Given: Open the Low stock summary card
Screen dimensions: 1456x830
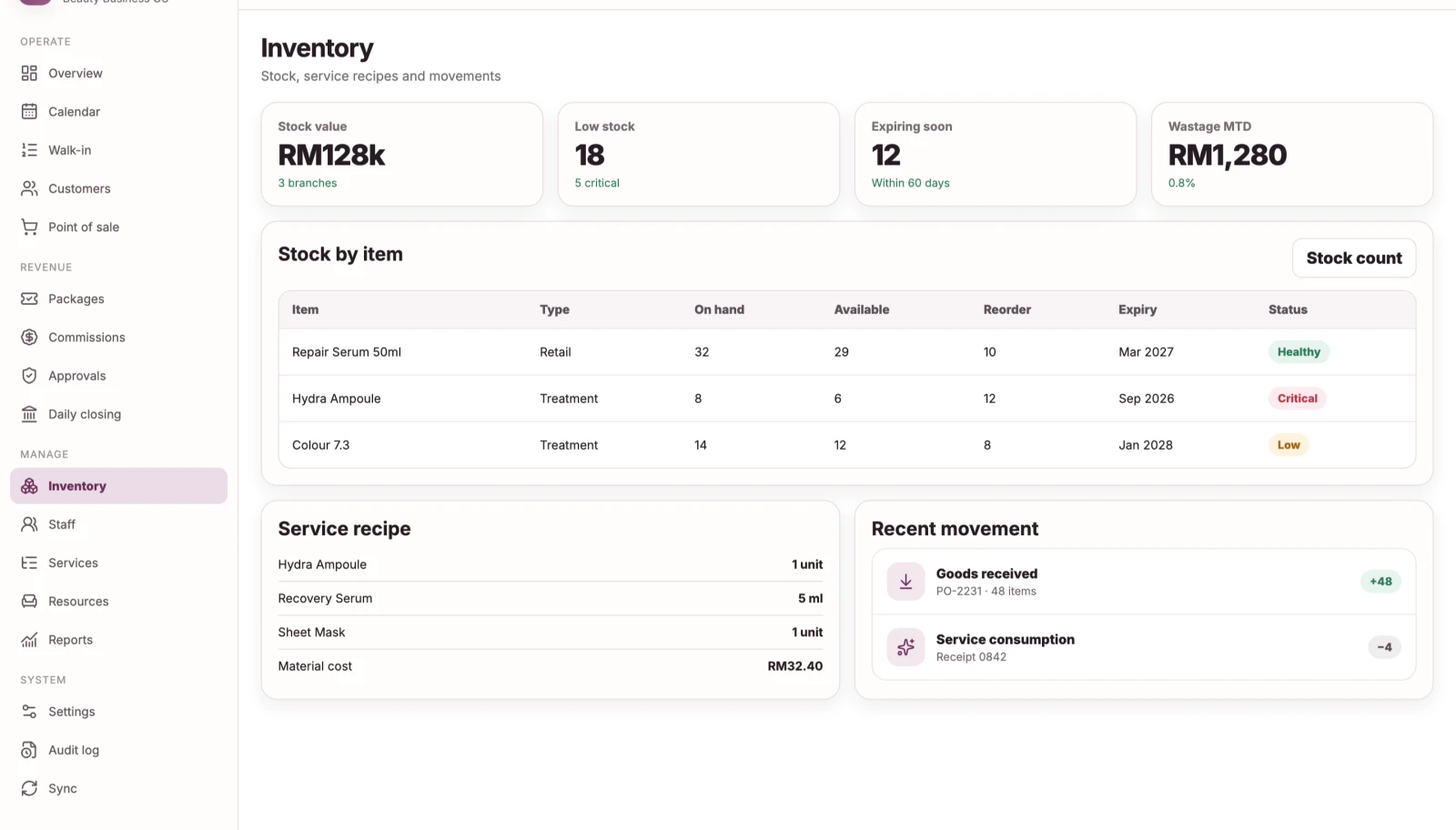Looking at the screenshot, I should point(699,154).
